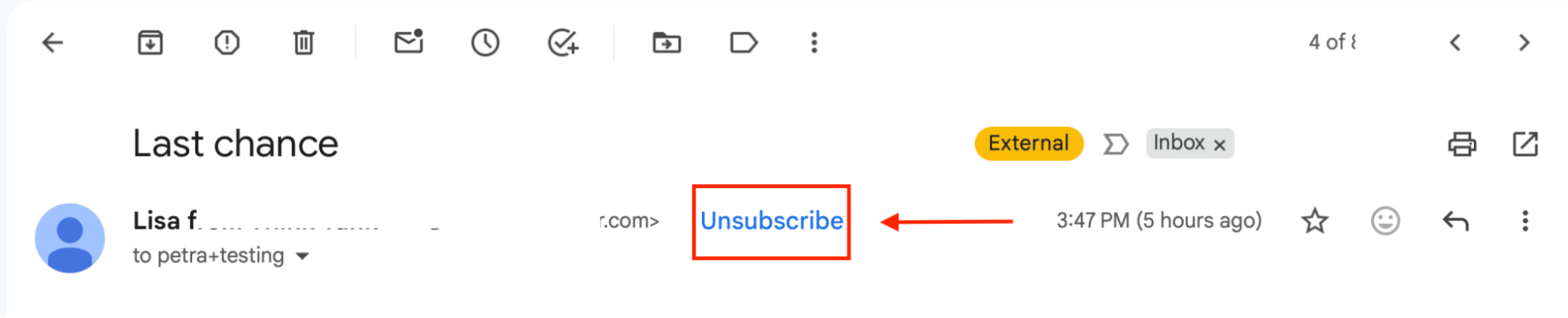The image size is (1568, 318).
Task: Delete the Last chance email
Action: tap(304, 42)
